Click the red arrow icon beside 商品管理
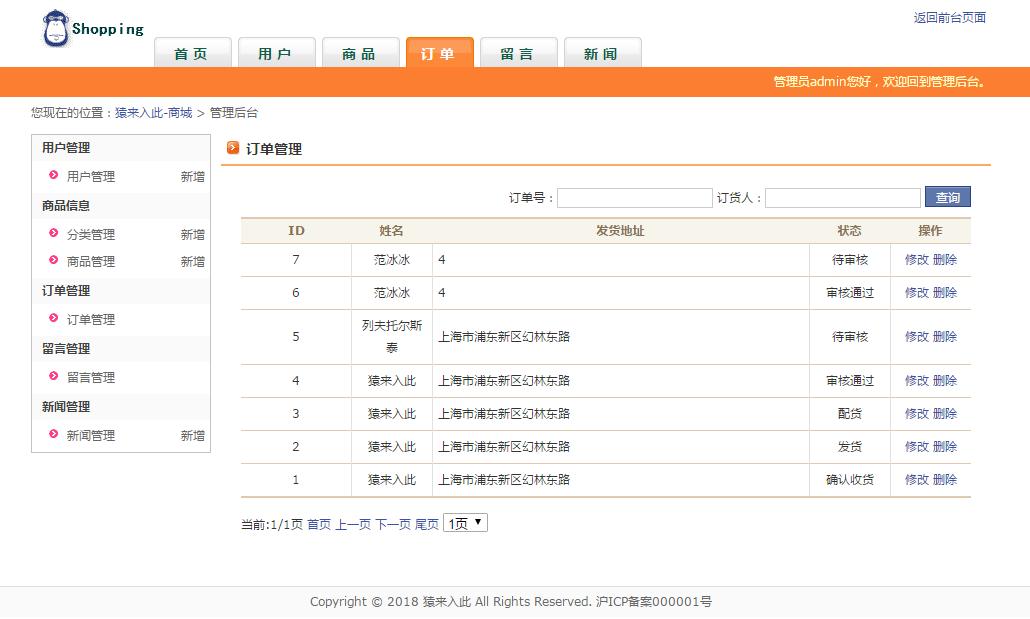Image resolution: width=1030 pixels, height=619 pixels. 53,261
